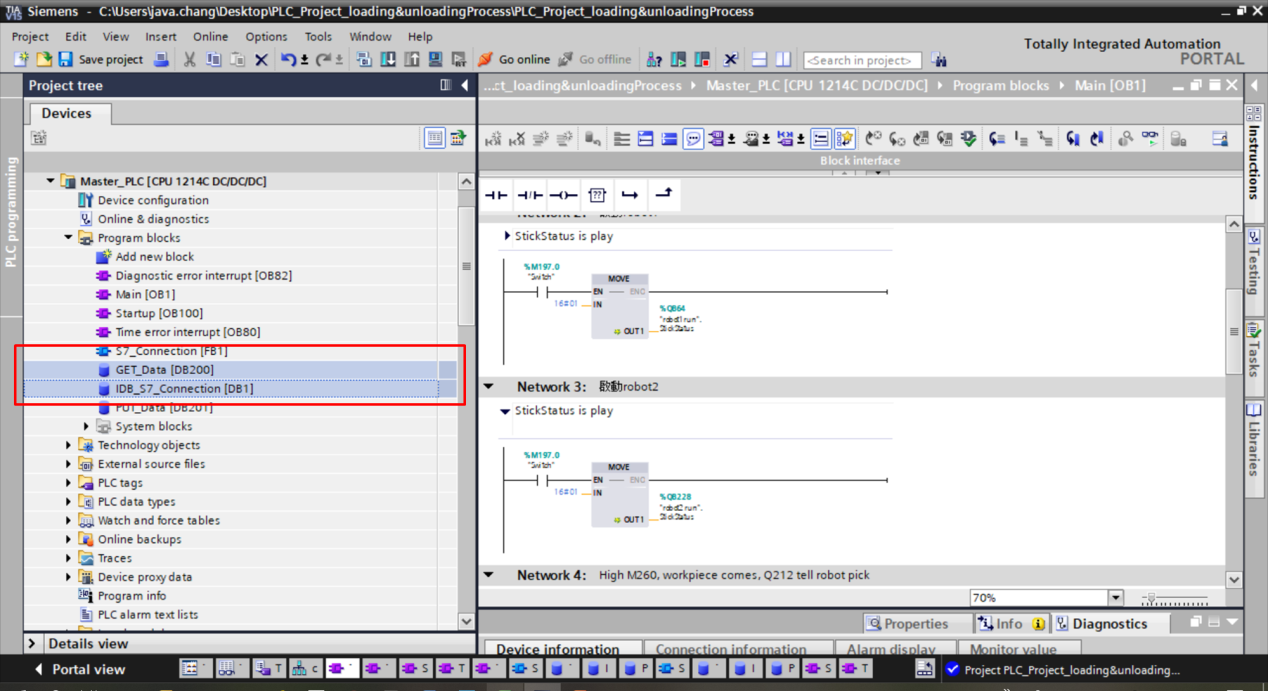Open the Info tab in inspector
This screenshot has height=691, width=1268.
1010,623
